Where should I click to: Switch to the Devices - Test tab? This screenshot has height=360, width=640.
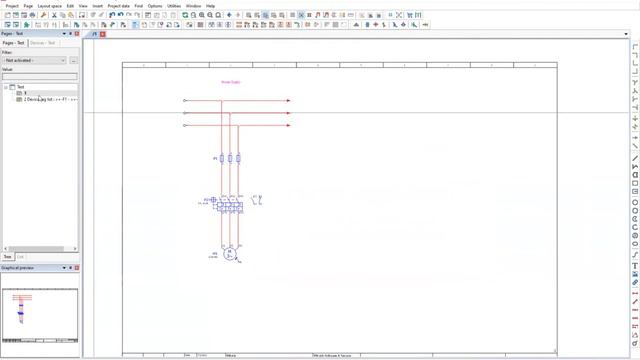coord(42,43)
